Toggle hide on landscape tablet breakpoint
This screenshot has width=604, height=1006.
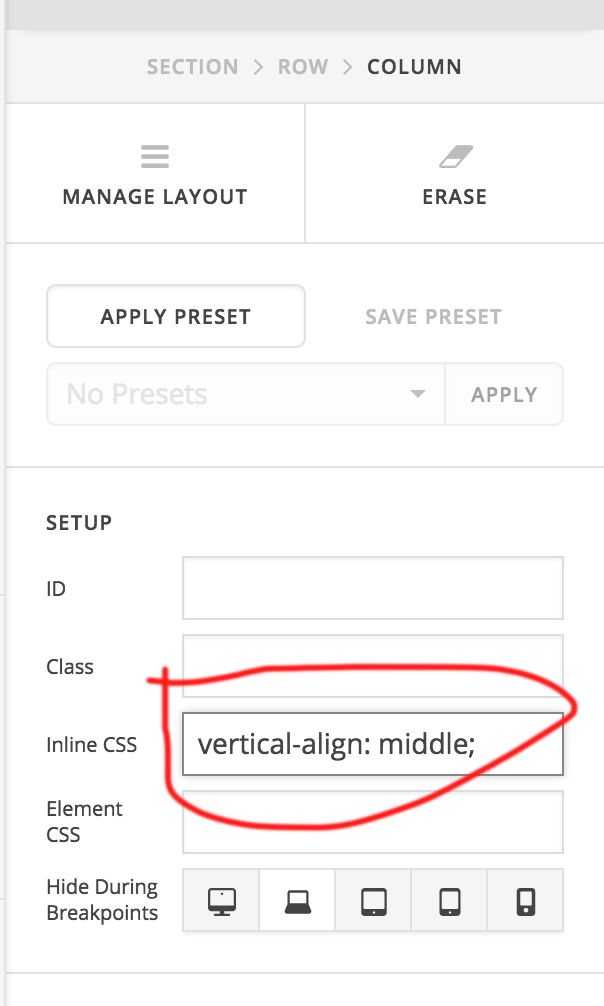(373, 901)
